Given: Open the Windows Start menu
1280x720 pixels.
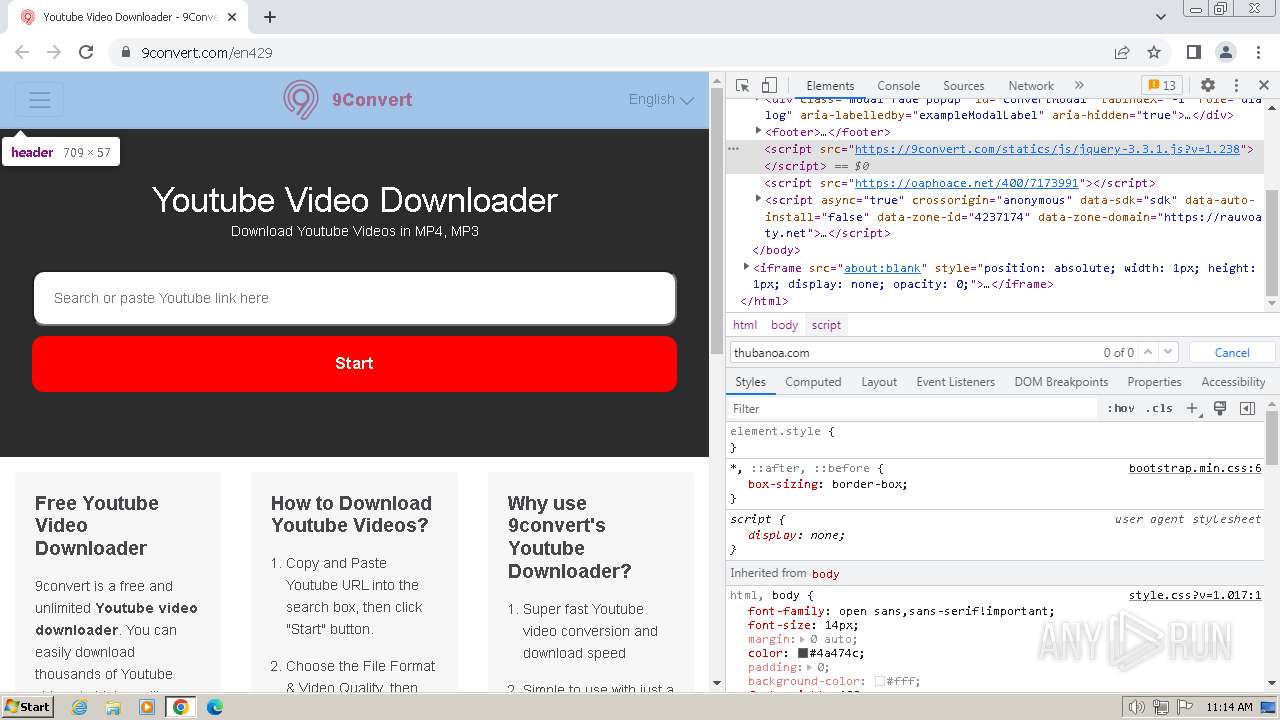Looking at the screenshot, I should click(27, 707).
